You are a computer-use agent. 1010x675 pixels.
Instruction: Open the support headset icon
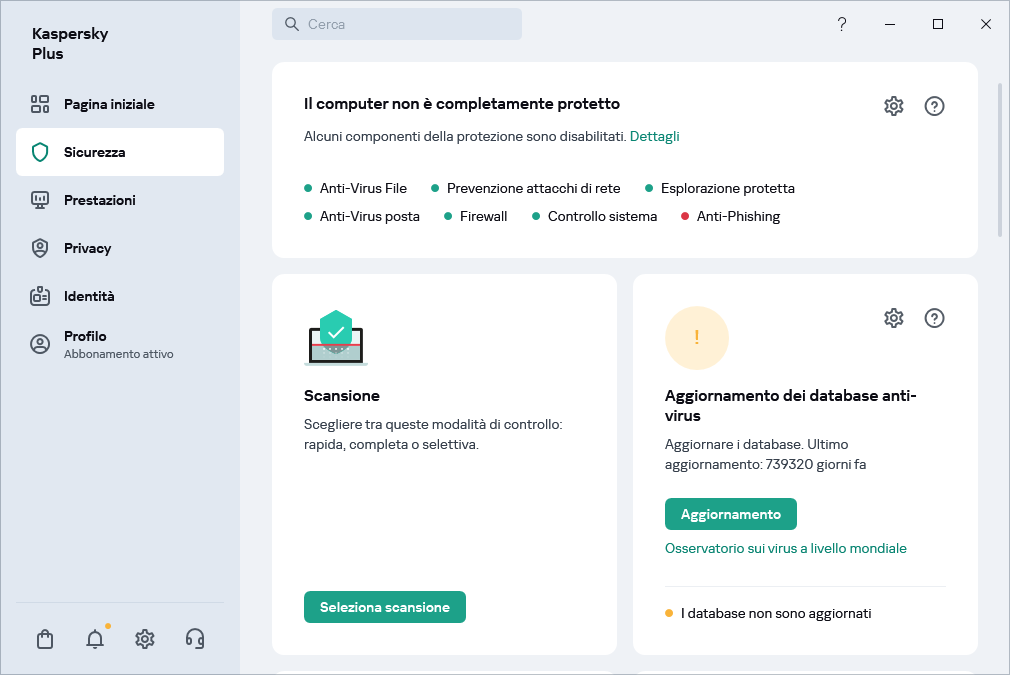click(196, 639)
